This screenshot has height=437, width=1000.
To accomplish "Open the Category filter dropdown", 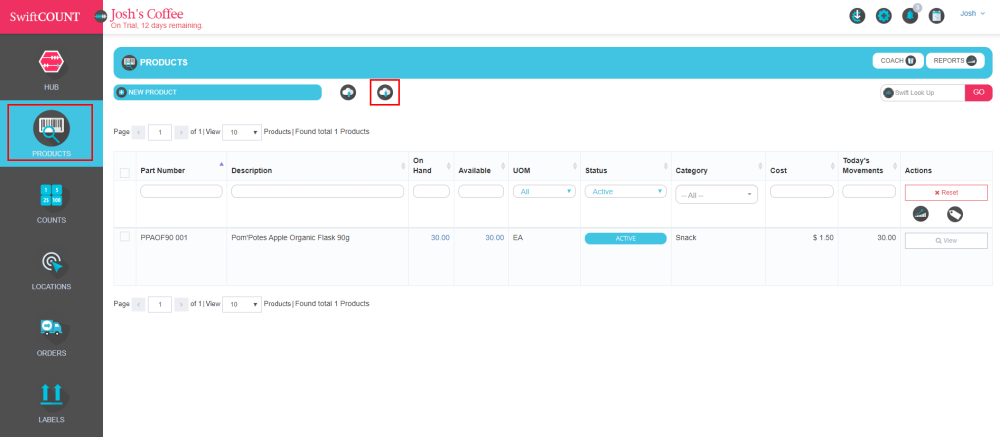I will pyautogui.click(x=716, y=195).
